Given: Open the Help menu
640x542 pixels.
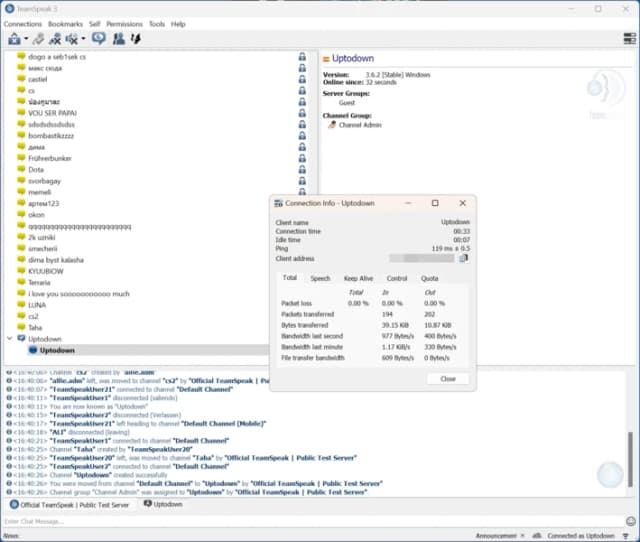Looking at the screenshot, I should point(178,24).
